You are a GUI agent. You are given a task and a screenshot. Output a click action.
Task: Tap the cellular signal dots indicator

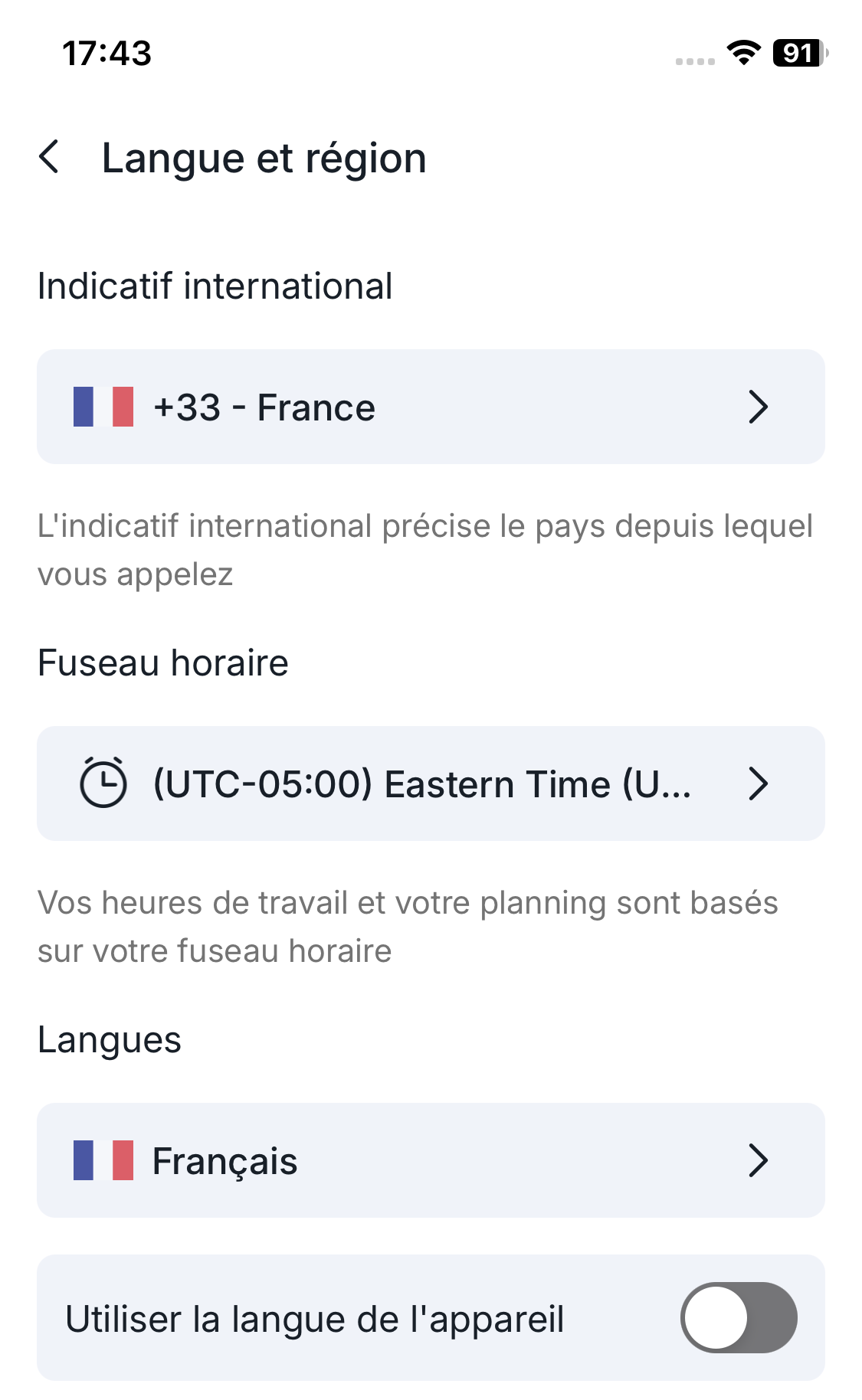(x=695, y=61)
